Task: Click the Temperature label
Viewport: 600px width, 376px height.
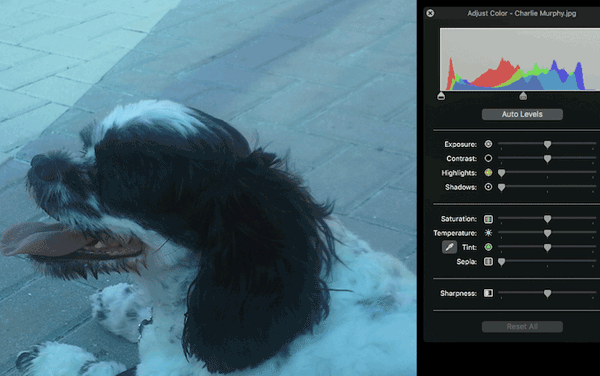Action: pos(455,233)
